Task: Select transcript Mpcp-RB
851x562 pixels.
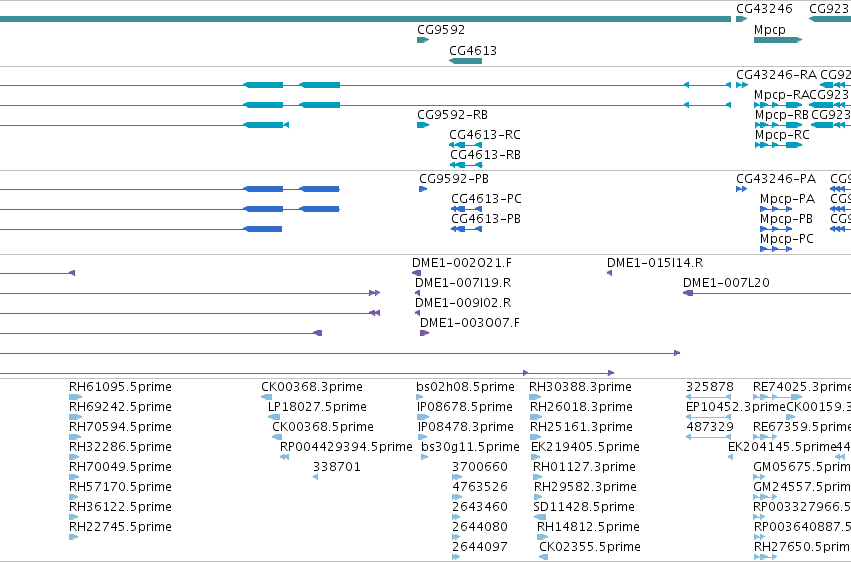Action: (x=781, y=114)
